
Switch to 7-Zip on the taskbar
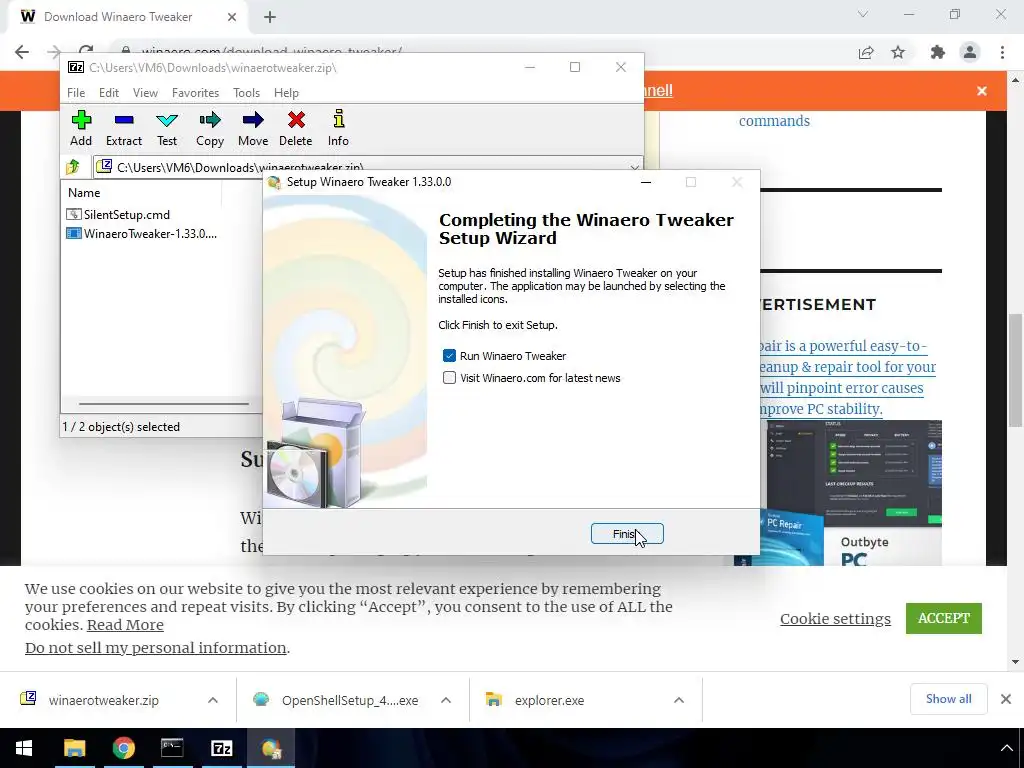click(221, 748)
